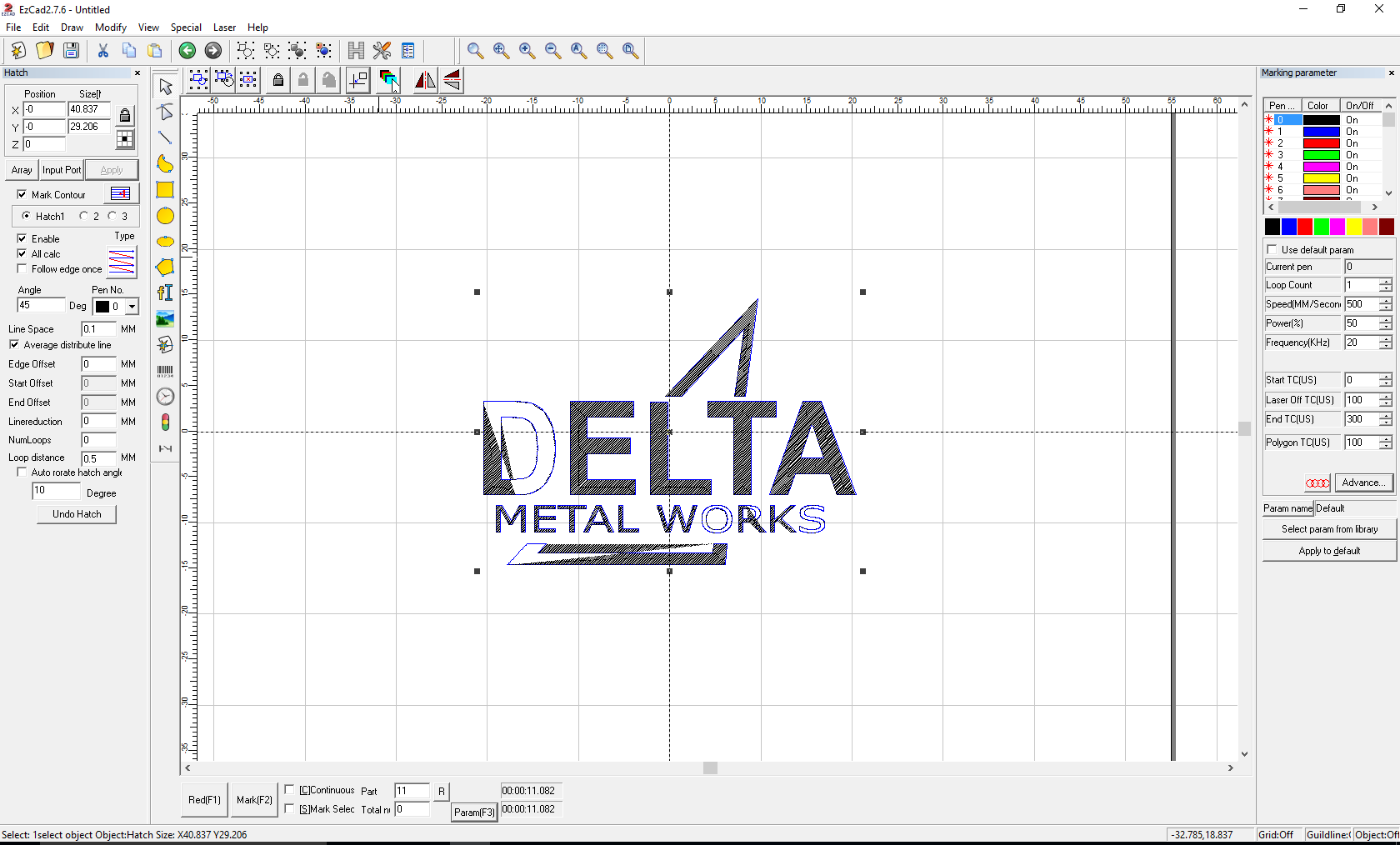The width and height of the screenshot is (1400, 845).
Task: Click the Mark(F2) button
Action: 254,800
